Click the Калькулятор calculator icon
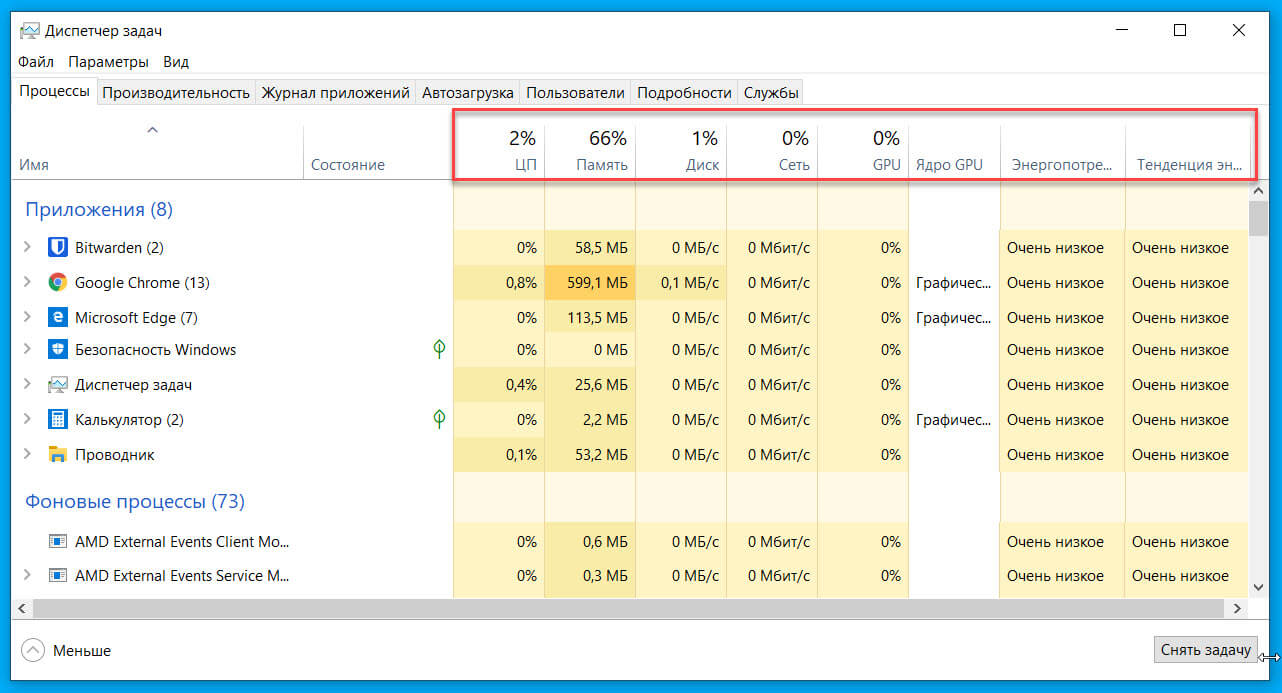 57,419
